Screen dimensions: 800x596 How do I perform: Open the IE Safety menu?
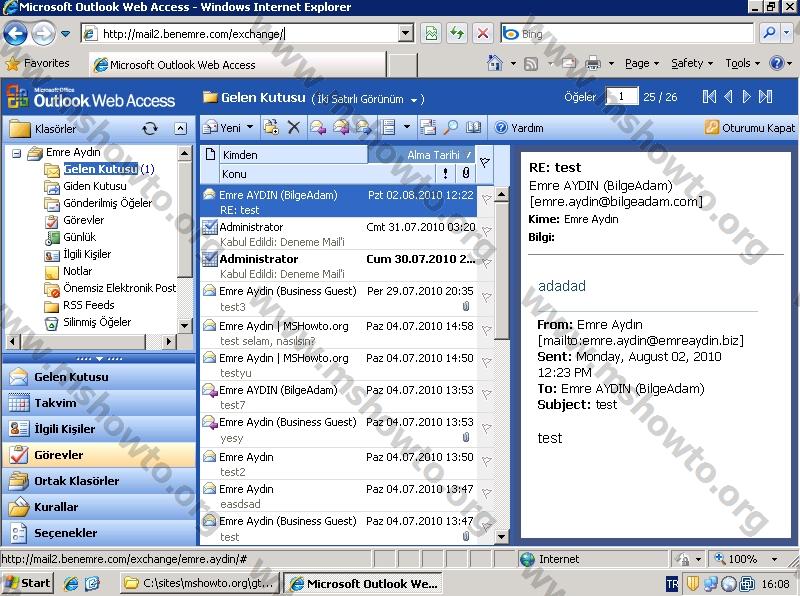[x=692, y=63]
